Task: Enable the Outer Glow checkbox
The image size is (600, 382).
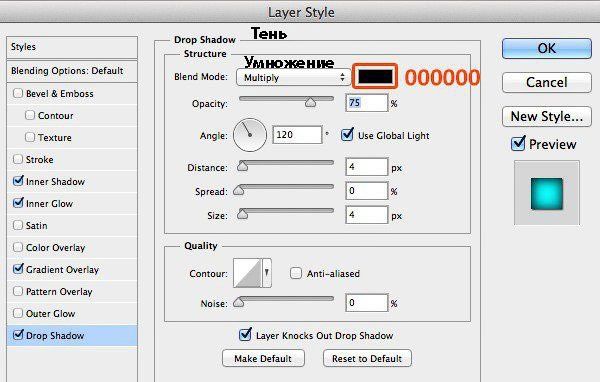Action: tap(18, 313)
